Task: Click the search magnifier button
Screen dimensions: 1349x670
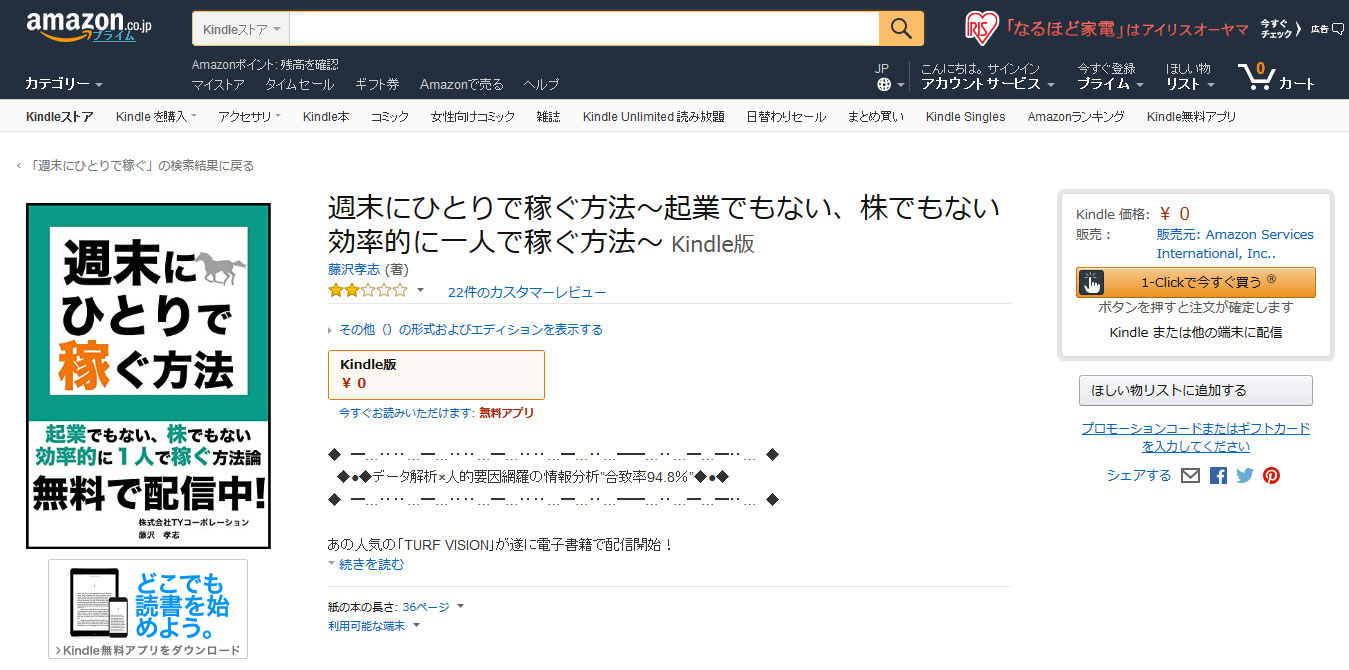Action: pyautogui.click(x=901, y=28)
